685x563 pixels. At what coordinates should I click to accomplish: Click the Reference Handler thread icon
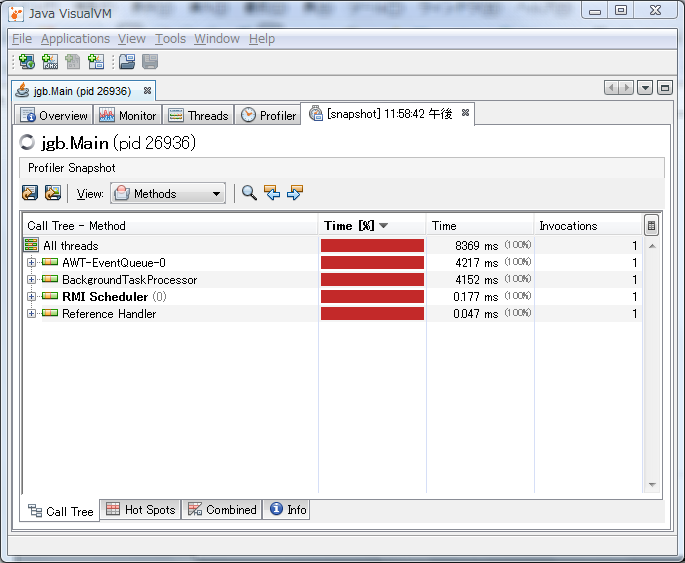point(50,313)
